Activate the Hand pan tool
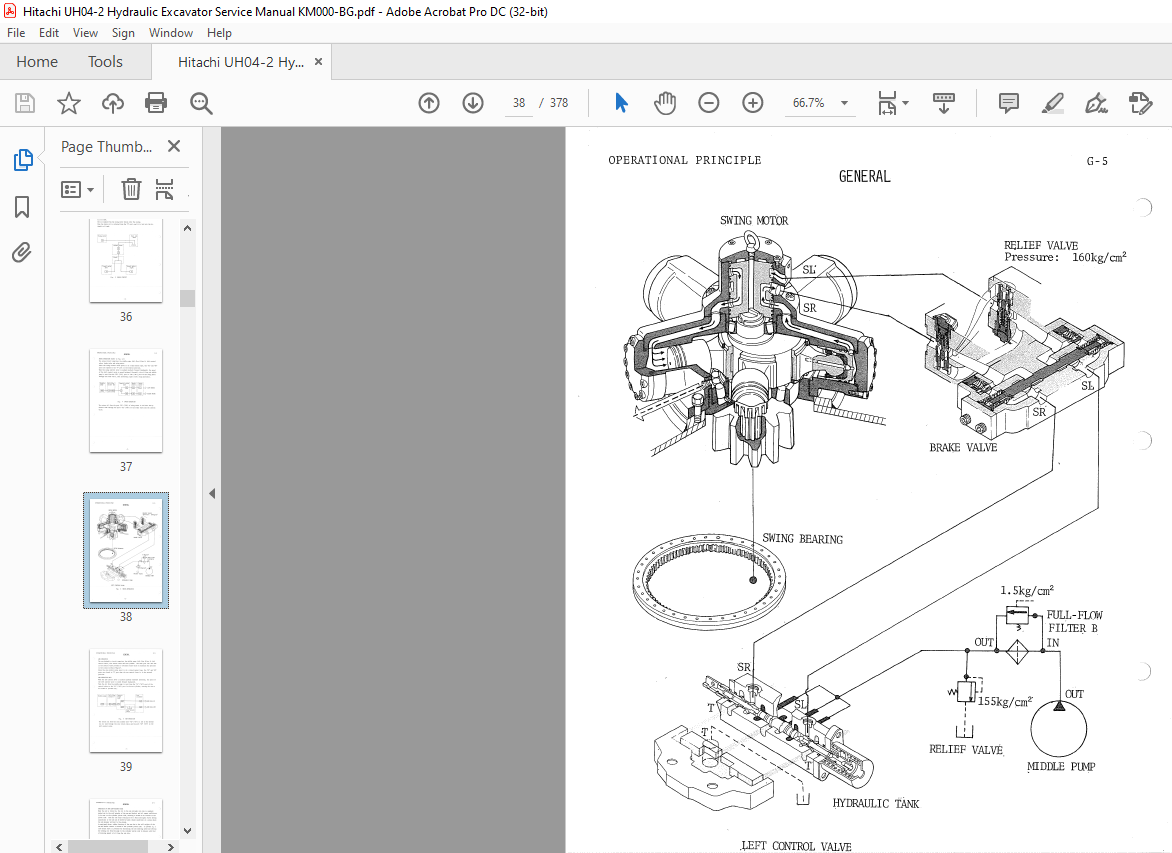The image size is (1172, 853). (x=664, y=103)
